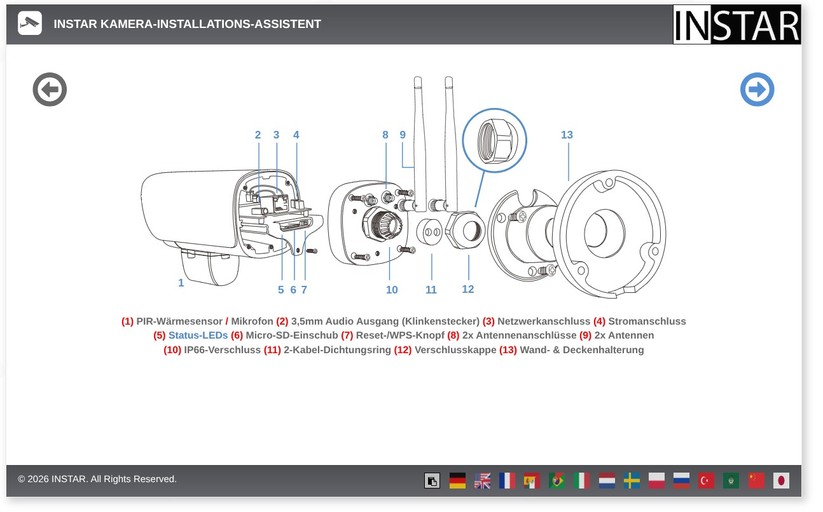This screenshot has width=823, height=512.
Task: Click diagram label number 5
Action: (281, 290)
